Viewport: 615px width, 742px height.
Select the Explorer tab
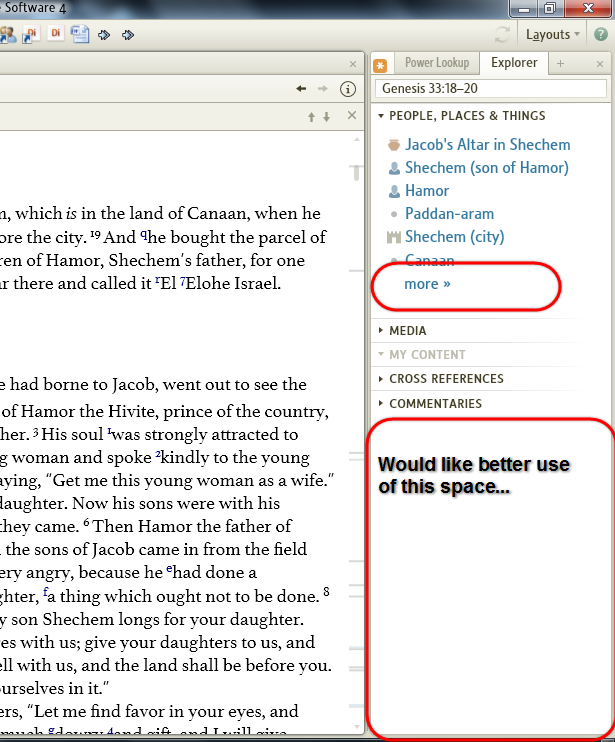pyautogui.click(x=514, y=62)
